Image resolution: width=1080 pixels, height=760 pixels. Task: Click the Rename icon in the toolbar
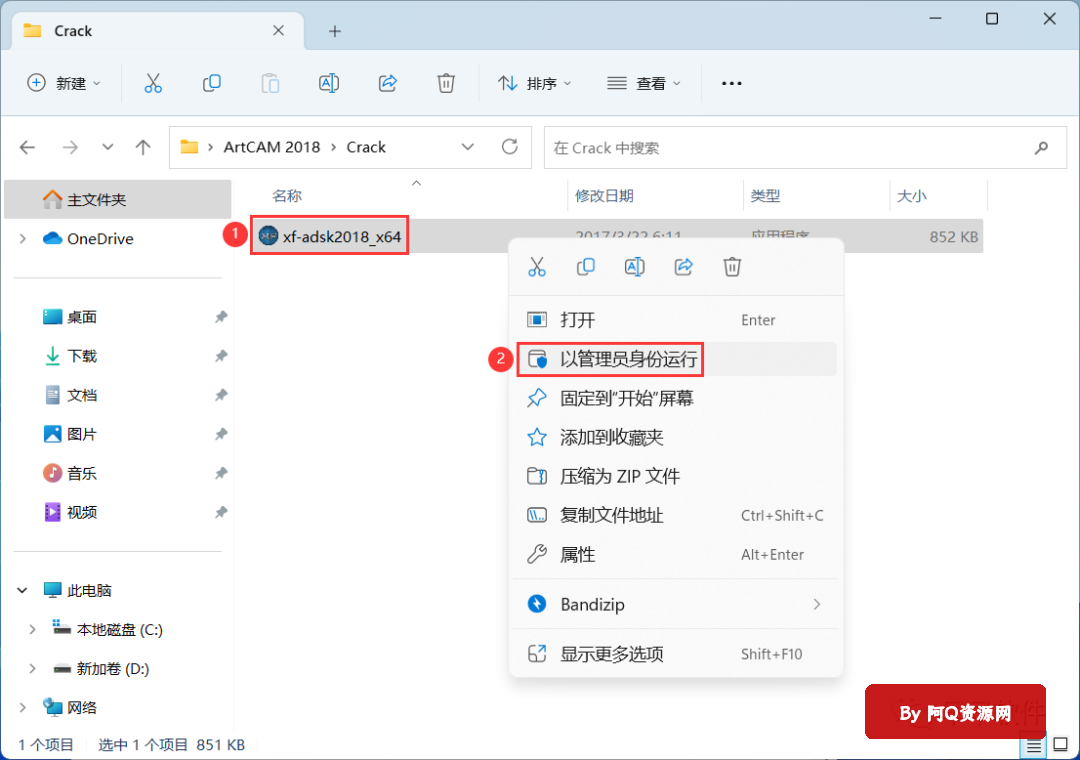329,83
